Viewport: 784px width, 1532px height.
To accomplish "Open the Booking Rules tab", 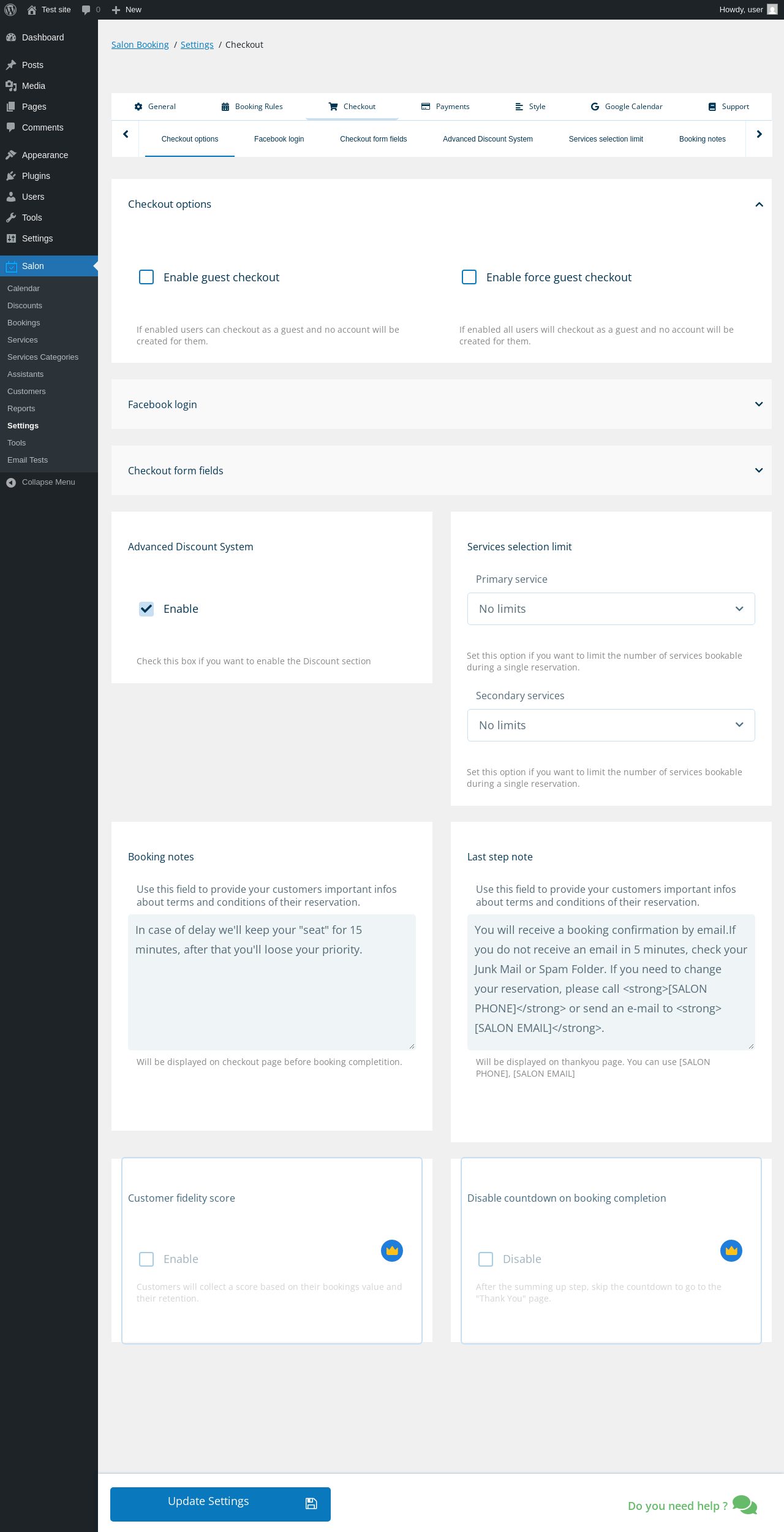I will pyautogui.click(x=252, y=107).
